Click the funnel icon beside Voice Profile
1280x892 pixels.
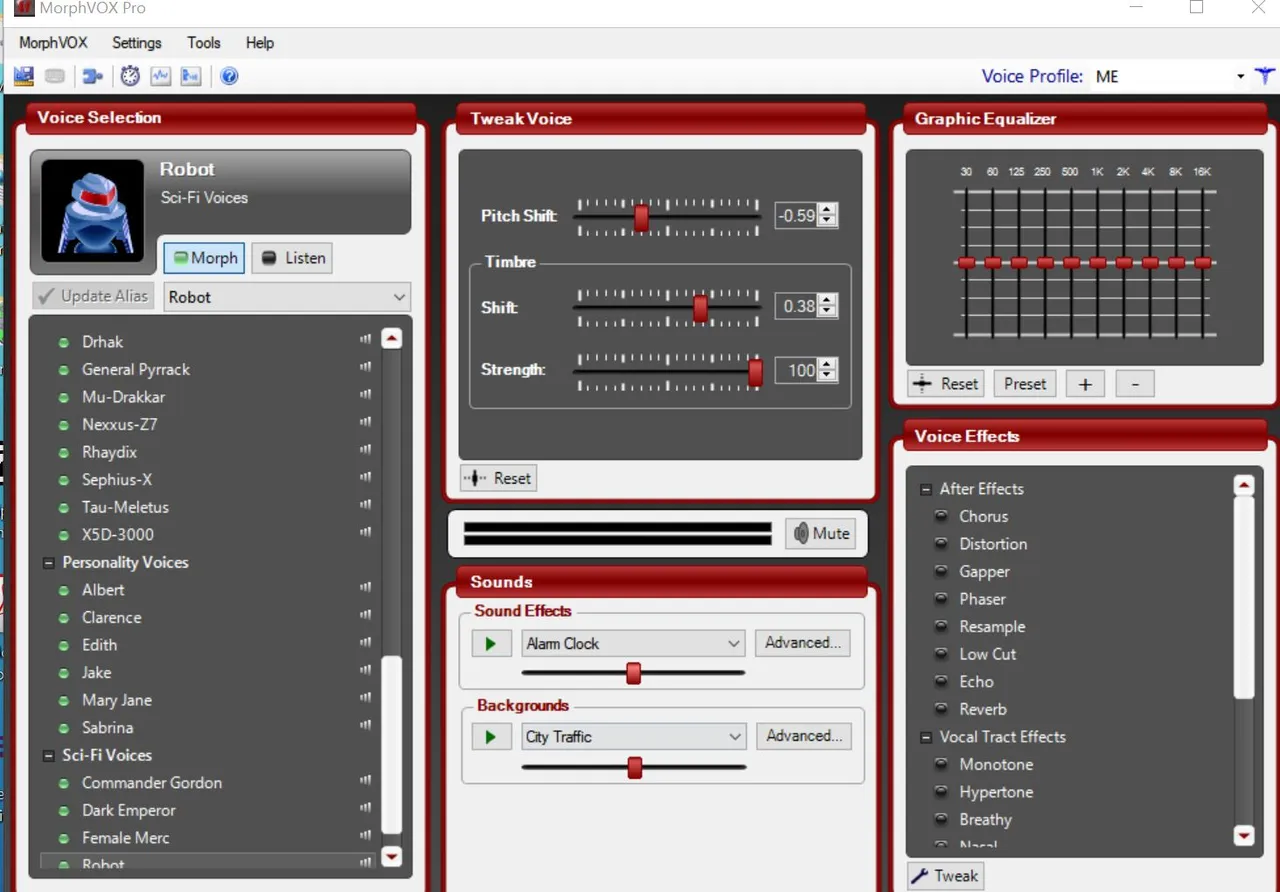pos(1265,76)
